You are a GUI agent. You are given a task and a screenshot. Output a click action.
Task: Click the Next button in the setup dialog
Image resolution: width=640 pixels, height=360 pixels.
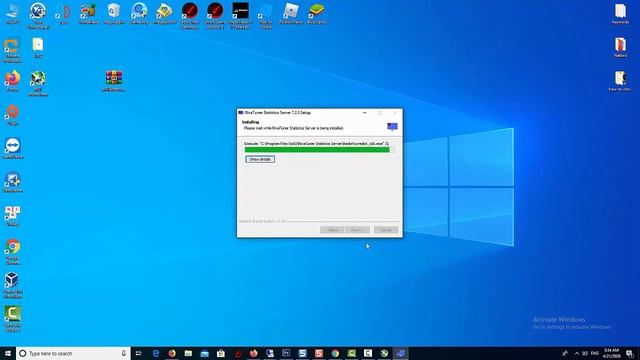[358, 230]
